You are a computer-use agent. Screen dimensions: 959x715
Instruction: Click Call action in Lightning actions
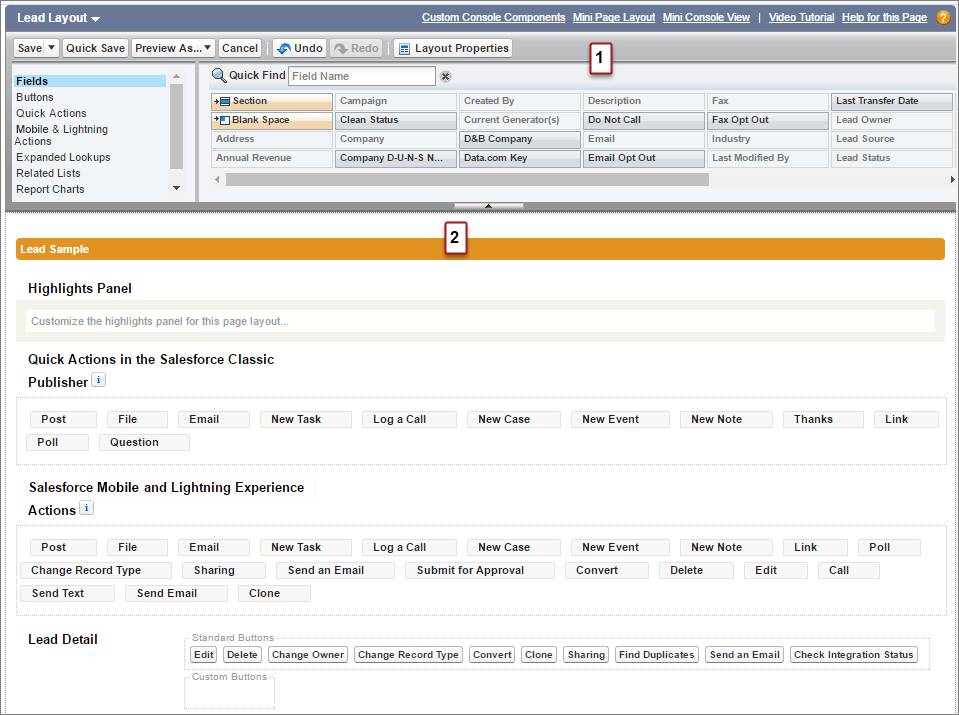click(849, 570)
